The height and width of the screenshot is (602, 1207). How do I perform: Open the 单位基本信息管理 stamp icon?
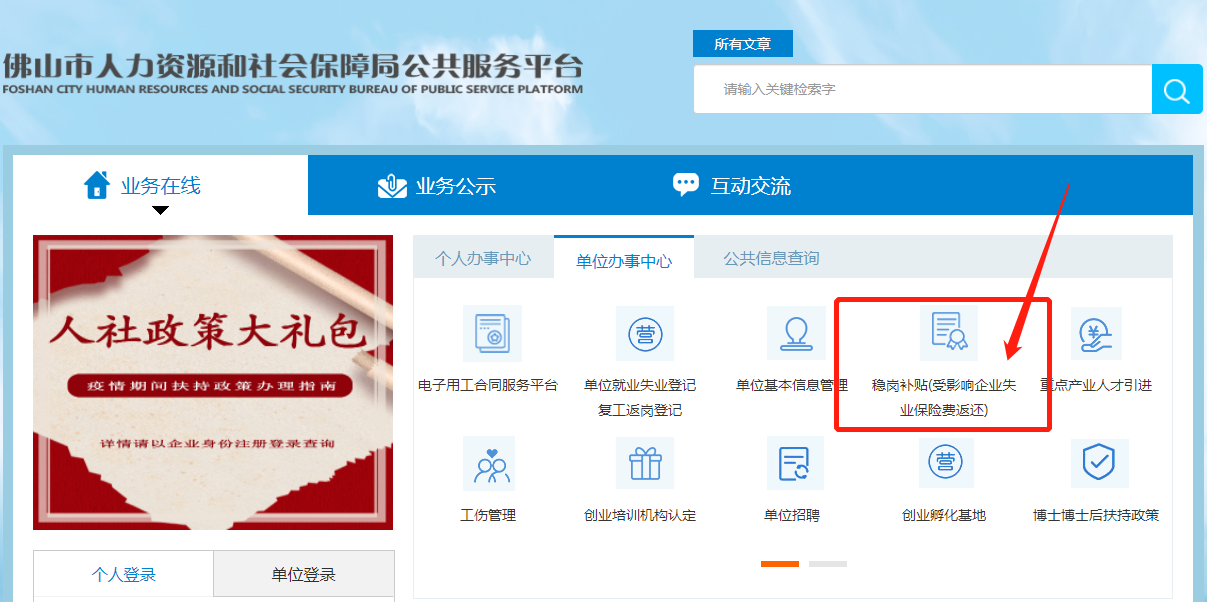tap(796, 333)
